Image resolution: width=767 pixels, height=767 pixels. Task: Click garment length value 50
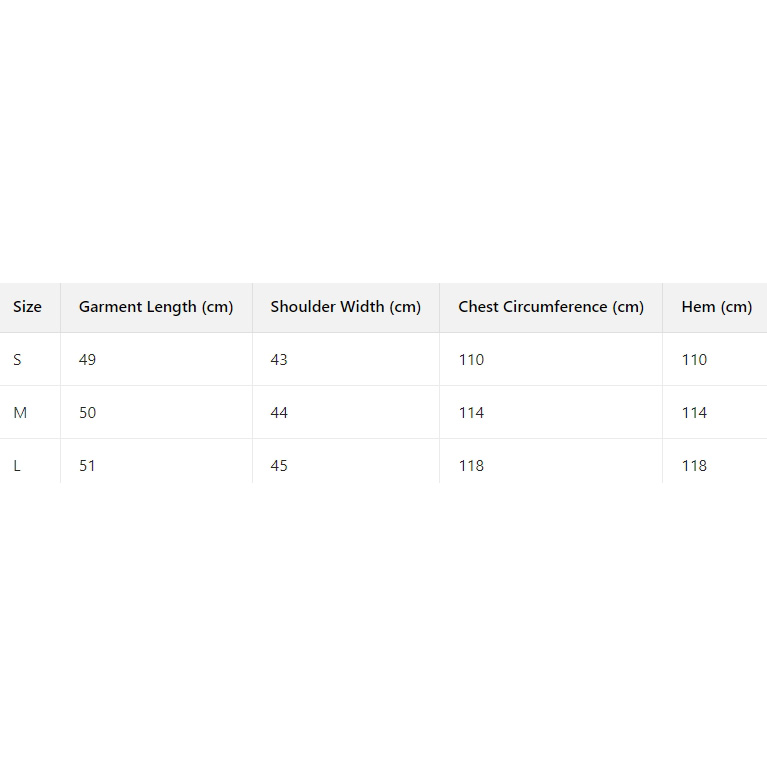(88, 413)
